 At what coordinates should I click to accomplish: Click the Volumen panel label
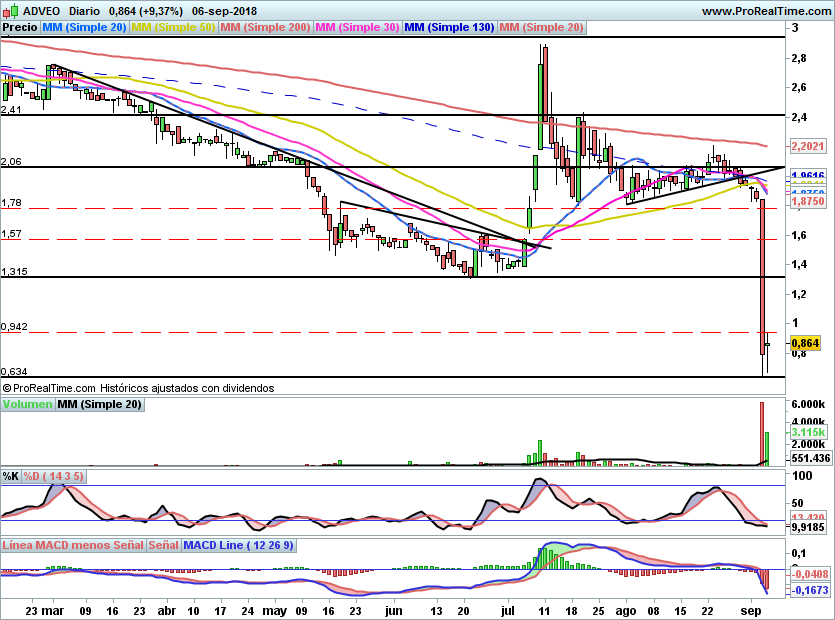tap(27, 405)
